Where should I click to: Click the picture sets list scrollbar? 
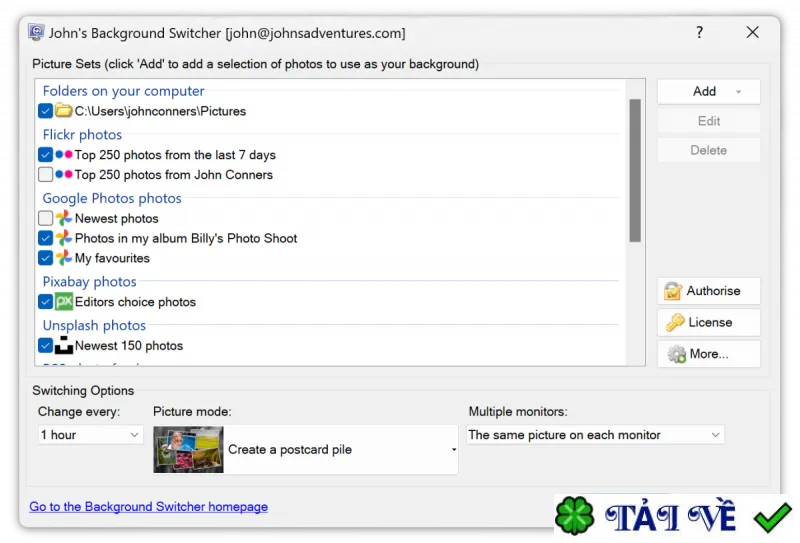tap(635, 170)
